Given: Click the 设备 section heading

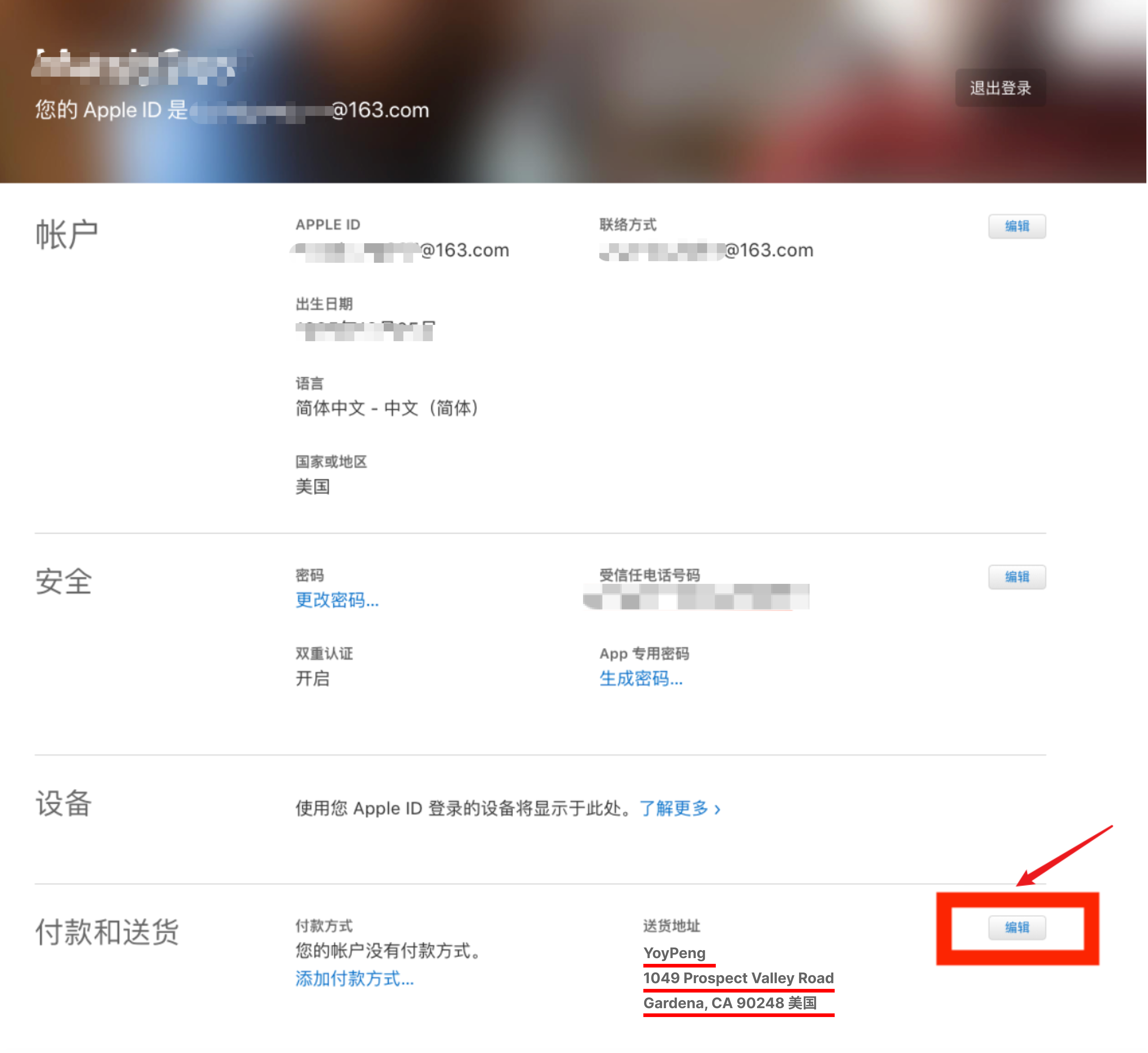Looking at the screenshot, I should click(x=64, y=803).
